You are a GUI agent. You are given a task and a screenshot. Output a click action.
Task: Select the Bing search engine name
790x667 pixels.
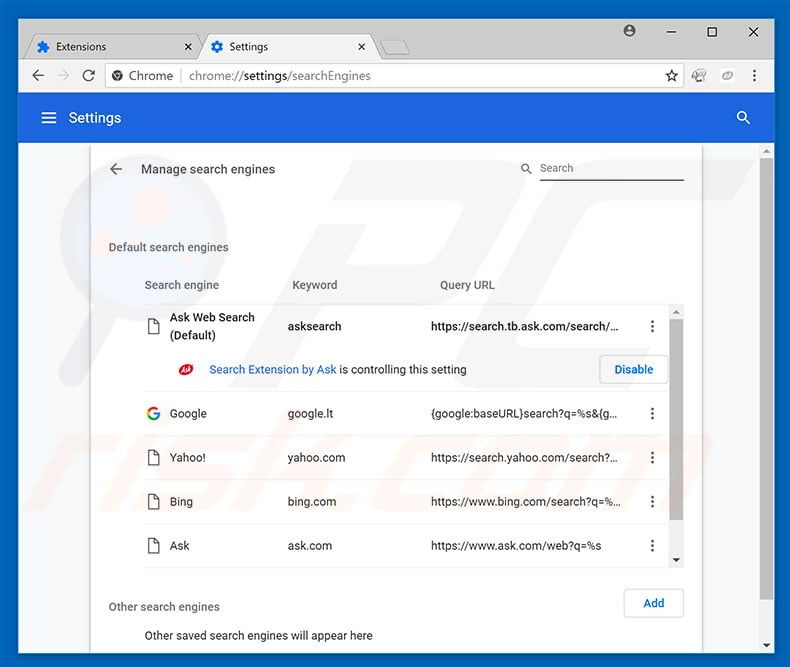181,502
